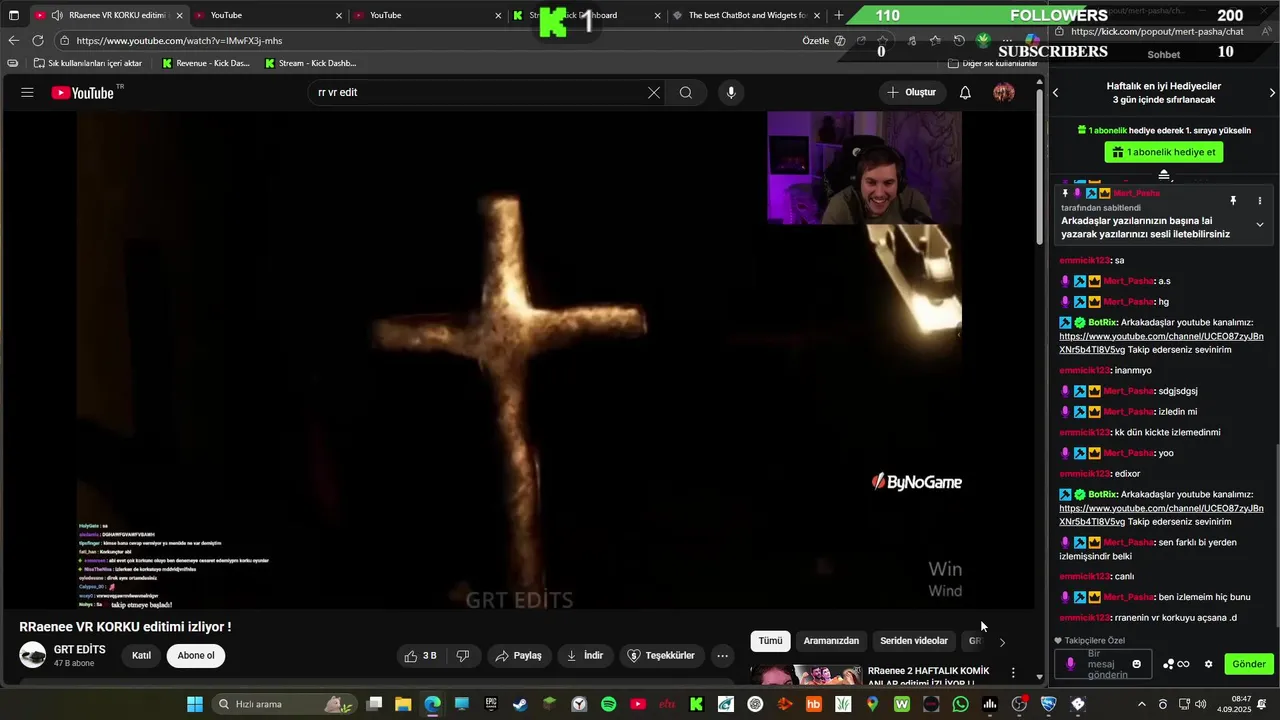Send chat message with Gönder button
Image resolution: width=1280 pixels, height=720 pixels.
click(x=1249, y=664)
